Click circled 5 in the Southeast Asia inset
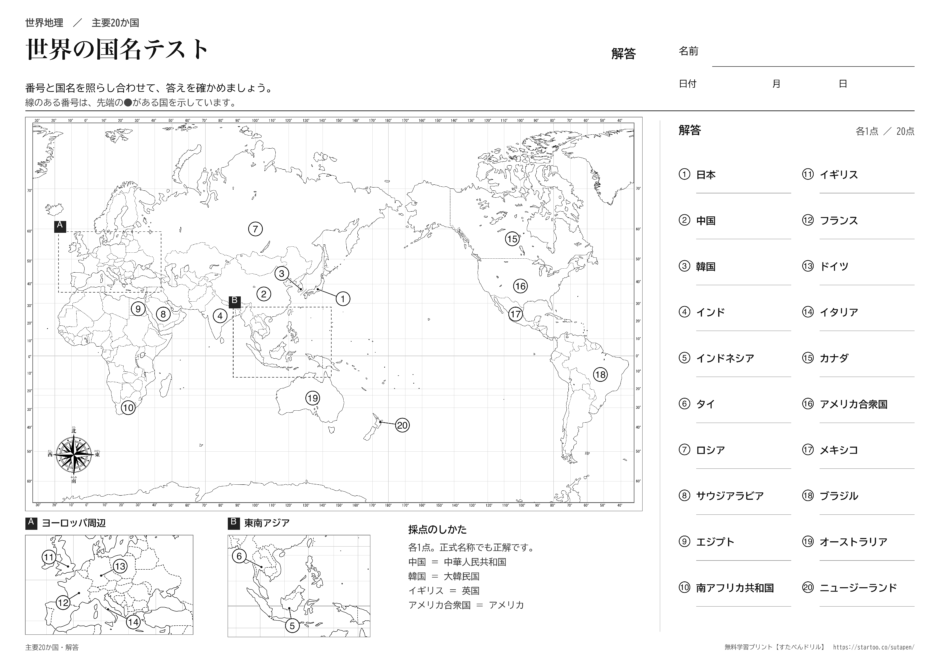Screen dimensions: 940x665 (292, 626)
